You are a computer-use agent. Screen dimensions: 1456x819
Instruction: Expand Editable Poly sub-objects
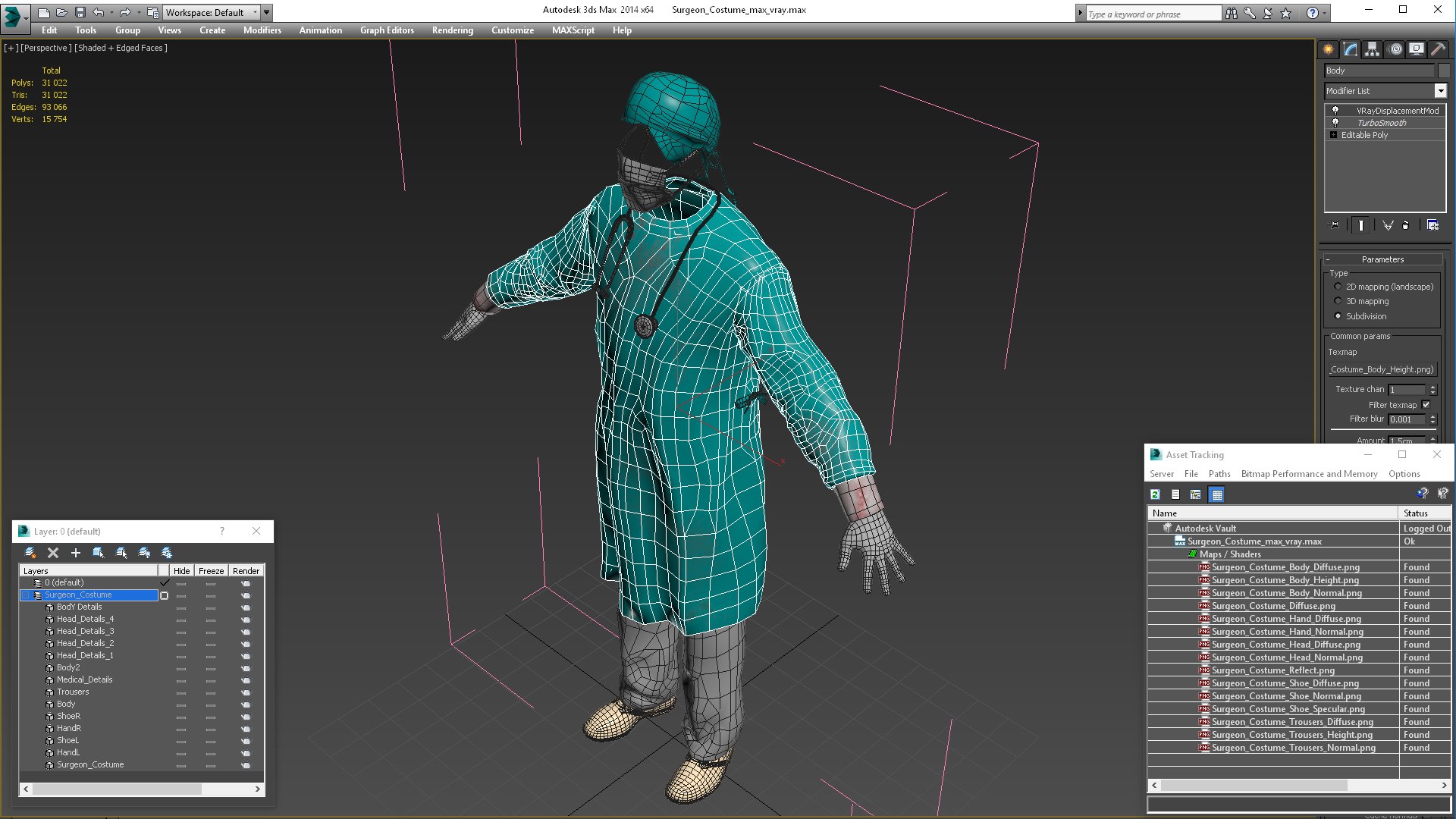point(1333,135)
